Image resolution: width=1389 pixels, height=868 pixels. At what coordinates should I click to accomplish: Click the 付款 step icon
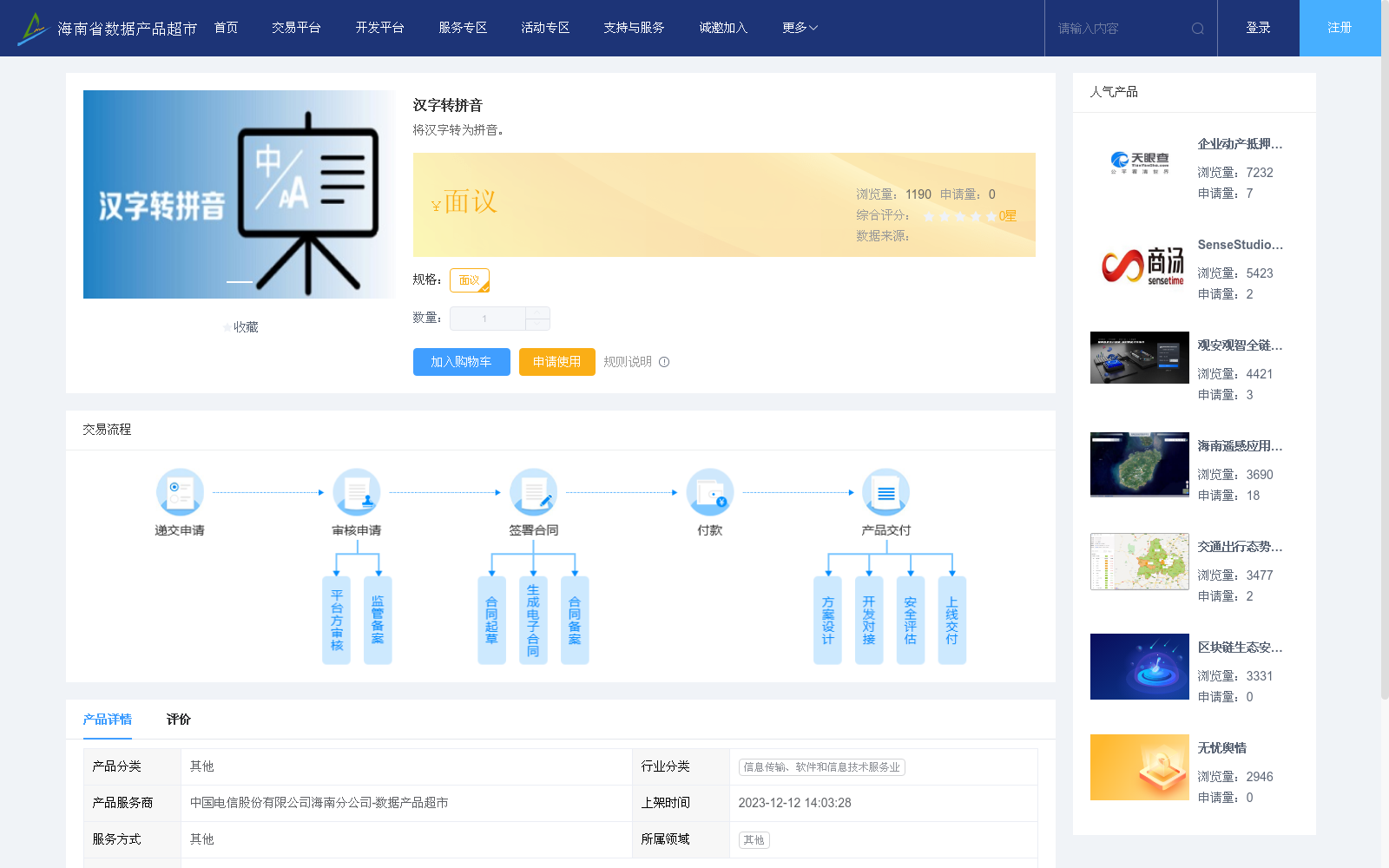pos(710,492)
